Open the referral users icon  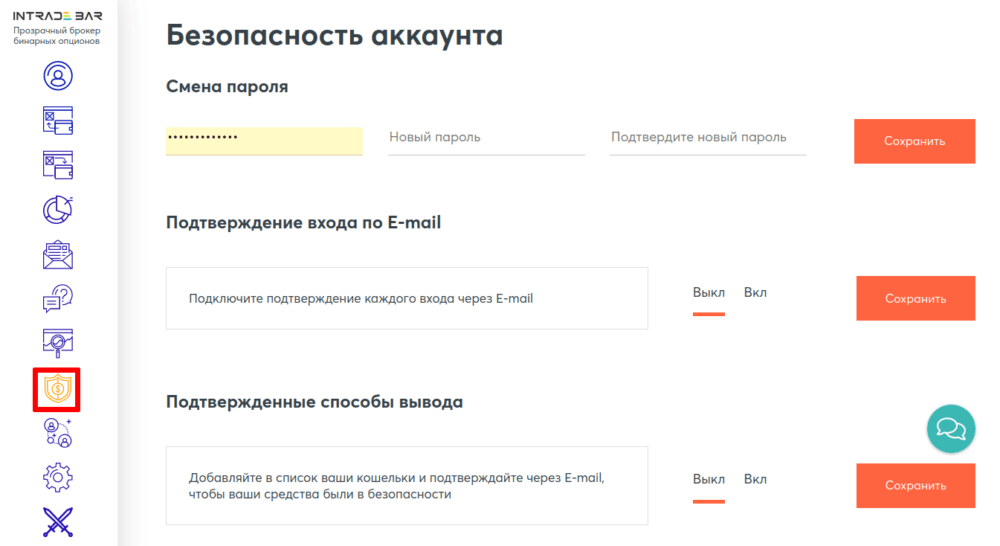pyautogui.click(x=57, y=433)
